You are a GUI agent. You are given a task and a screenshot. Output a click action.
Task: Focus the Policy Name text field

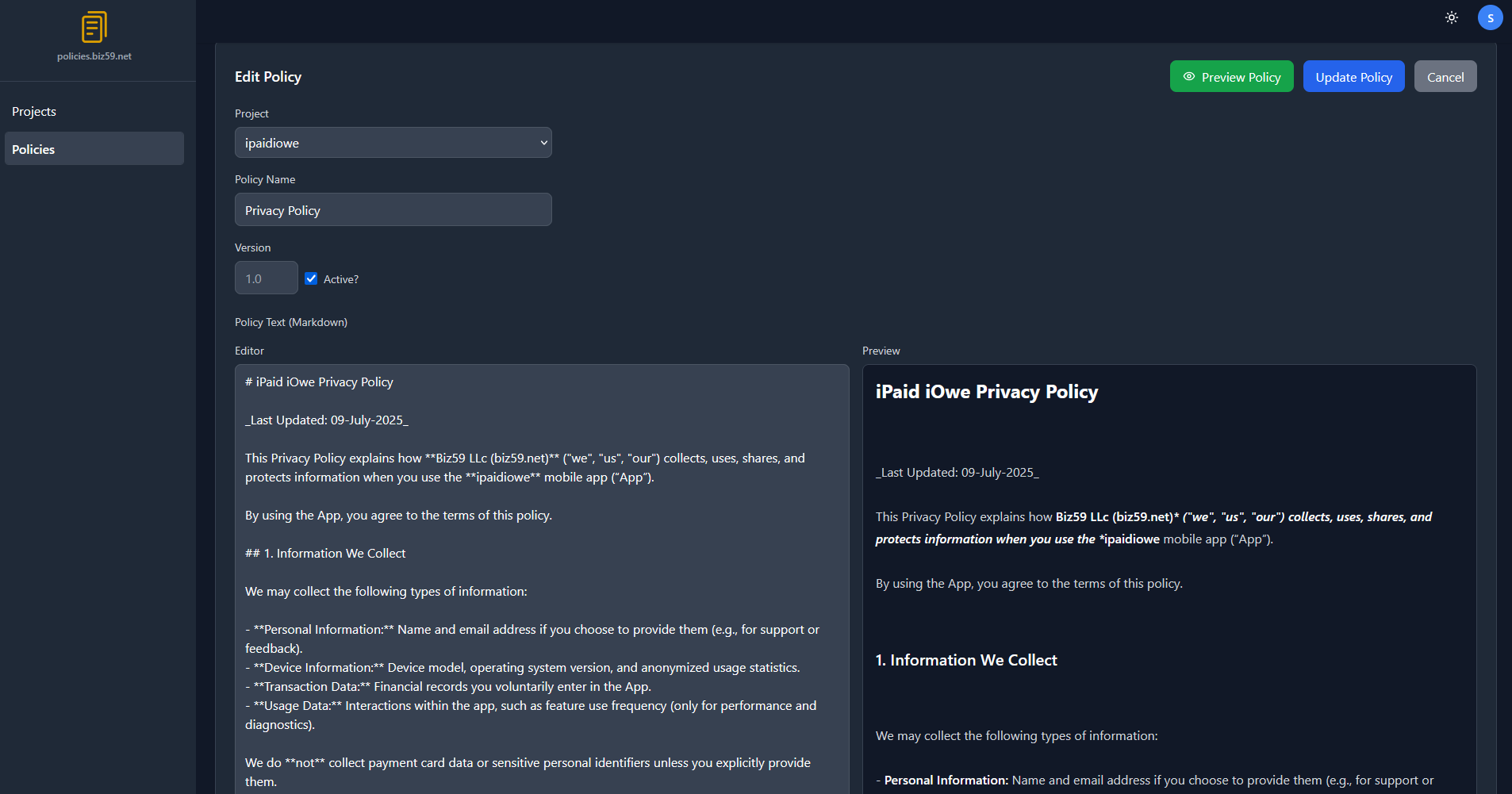pos(393,209)
